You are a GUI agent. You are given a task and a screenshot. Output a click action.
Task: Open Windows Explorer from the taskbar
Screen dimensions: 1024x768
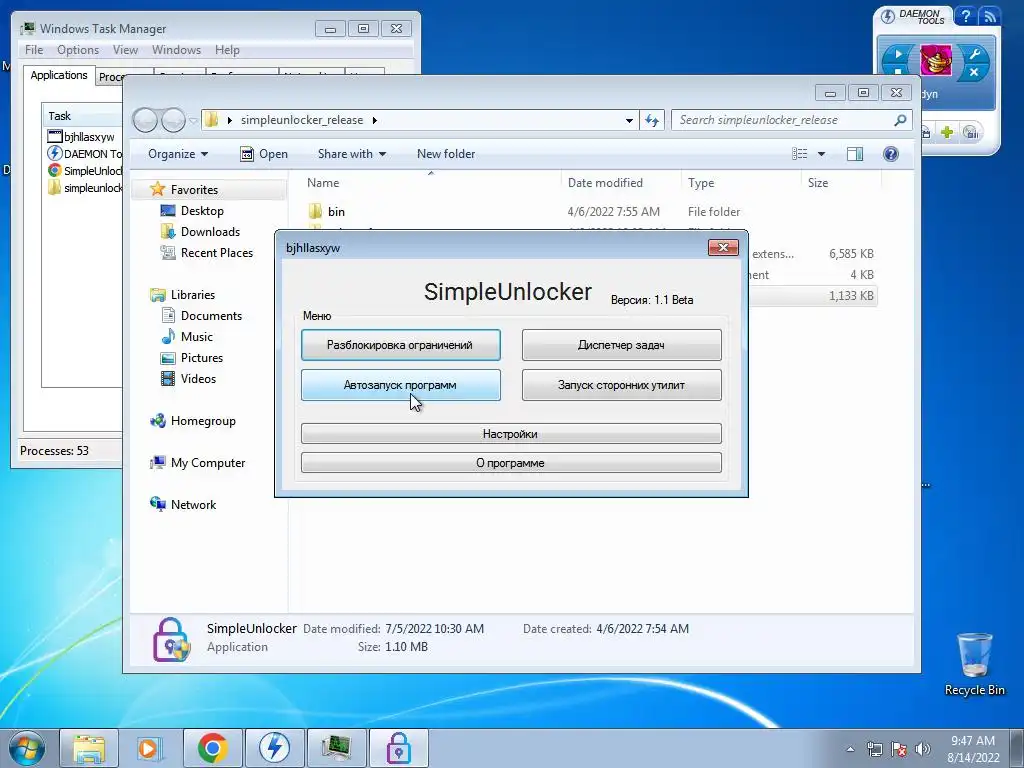click(x=89, y=748)
